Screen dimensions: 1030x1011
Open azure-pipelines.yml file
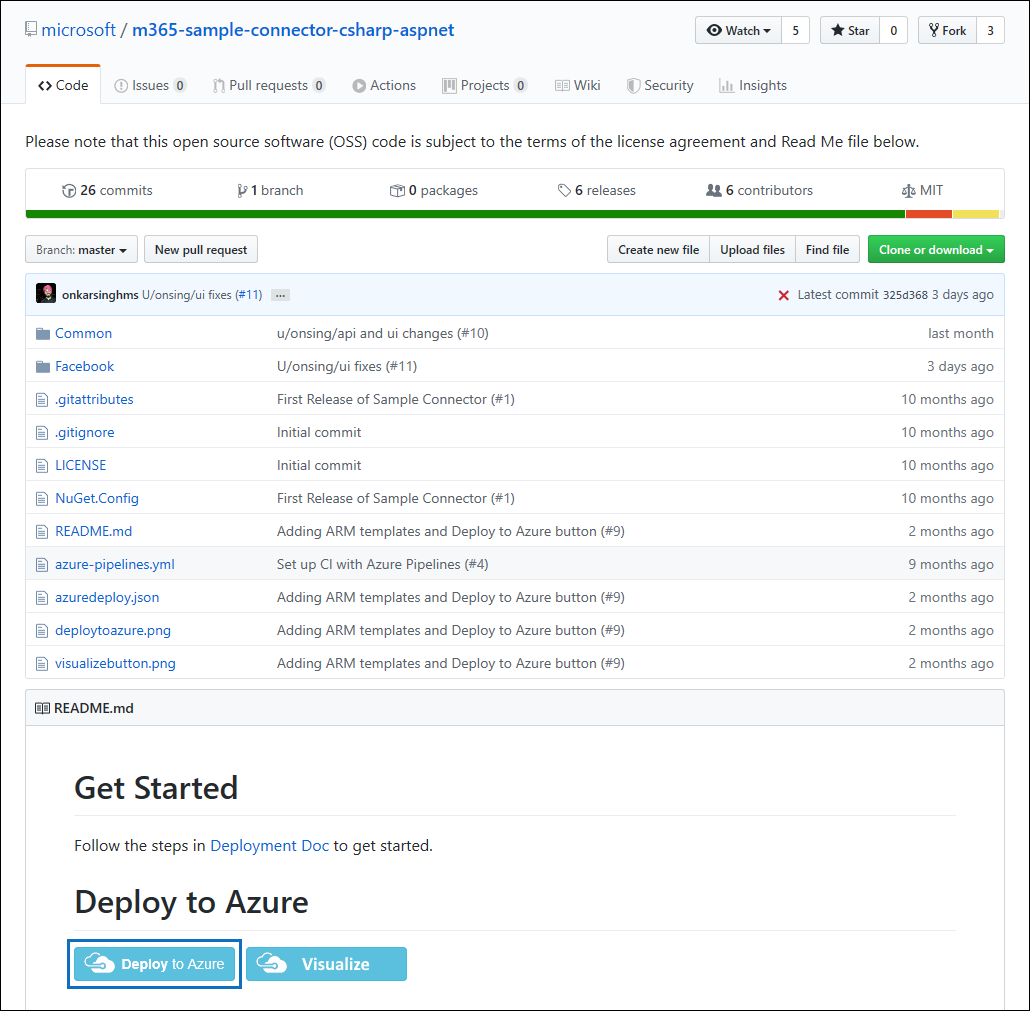click(114, 564)
